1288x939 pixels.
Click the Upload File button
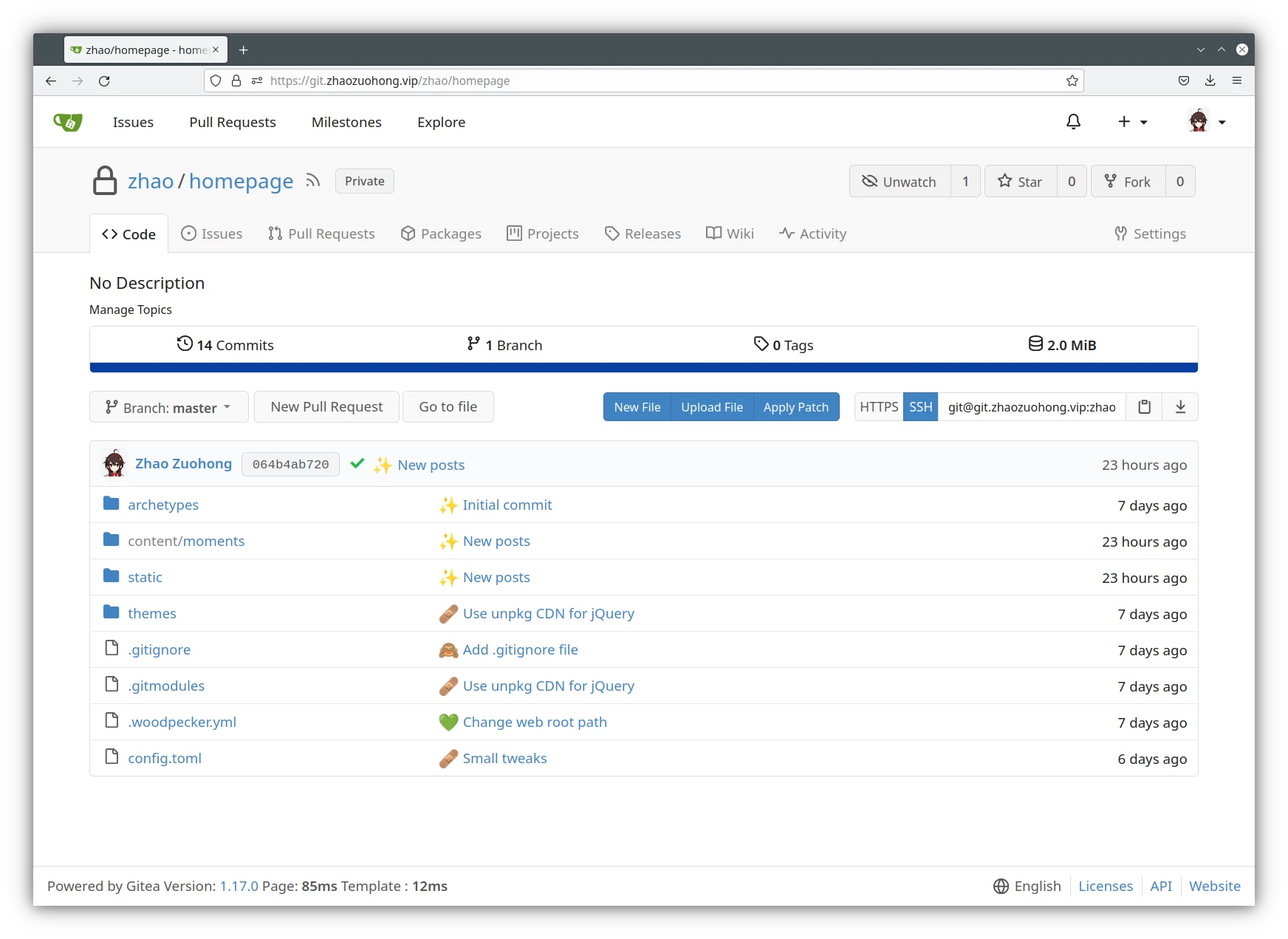tap(712, 407)
